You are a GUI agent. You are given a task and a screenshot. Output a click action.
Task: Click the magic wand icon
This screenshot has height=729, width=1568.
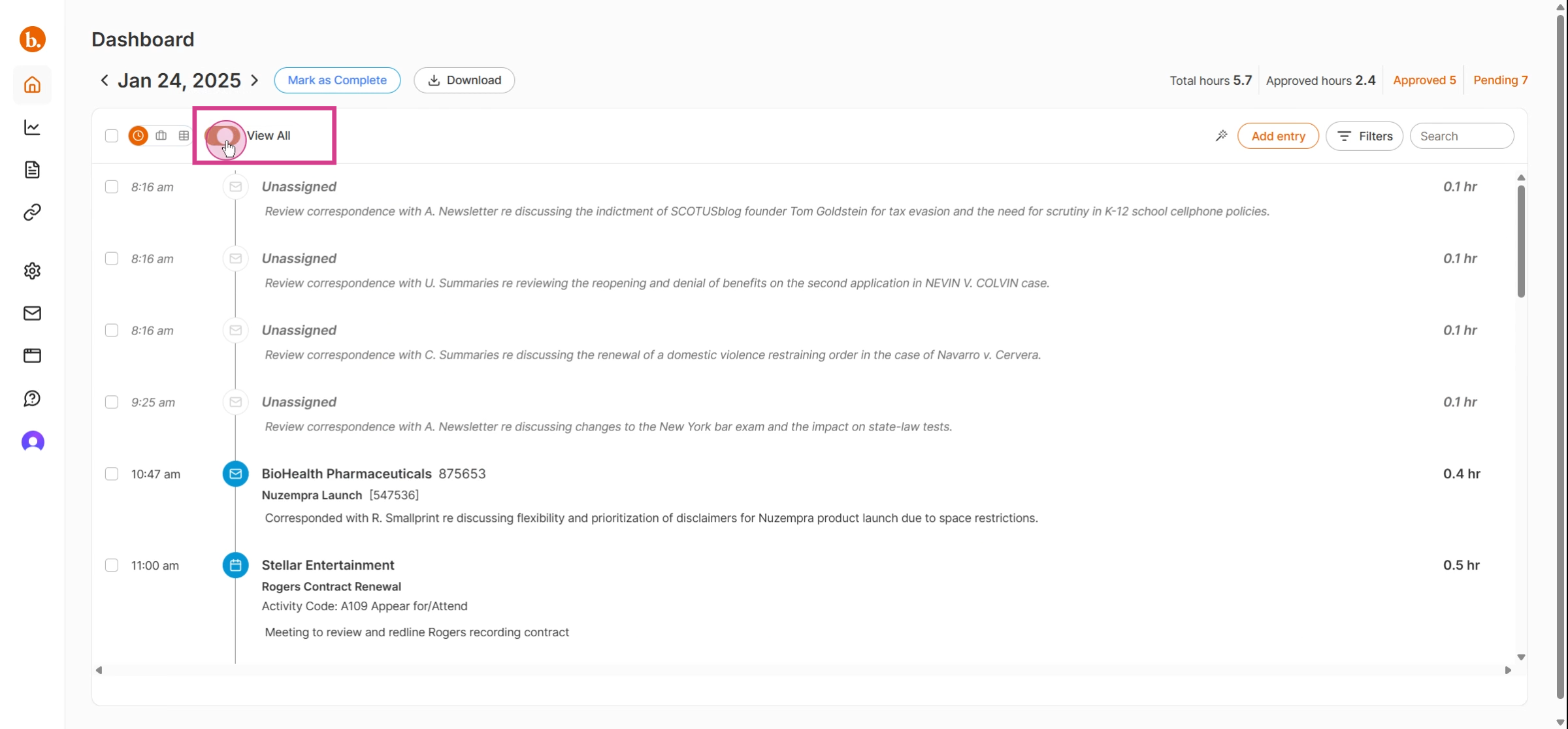pyautogui.click(x=1221, y=136)
